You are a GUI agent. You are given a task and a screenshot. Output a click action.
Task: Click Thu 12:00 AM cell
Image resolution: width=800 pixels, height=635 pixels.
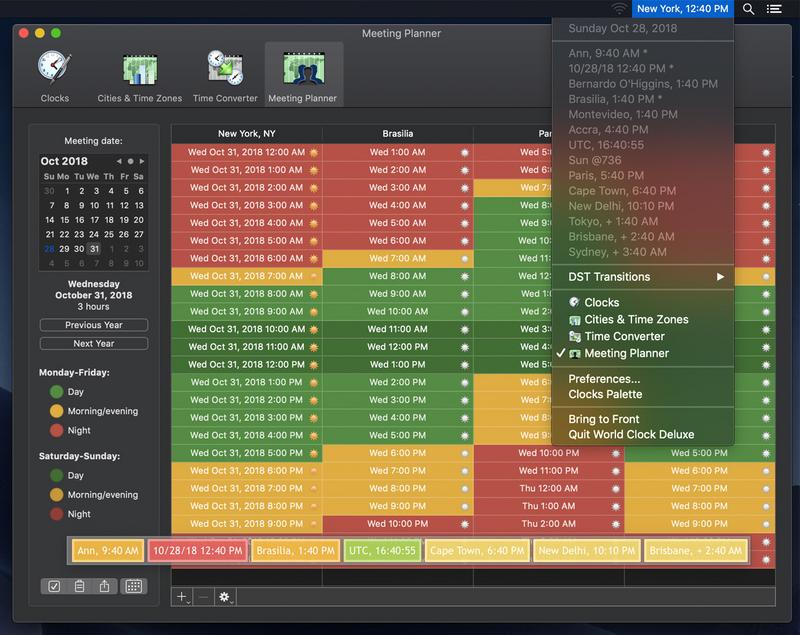pyautogui.click(x=549, y=489)
